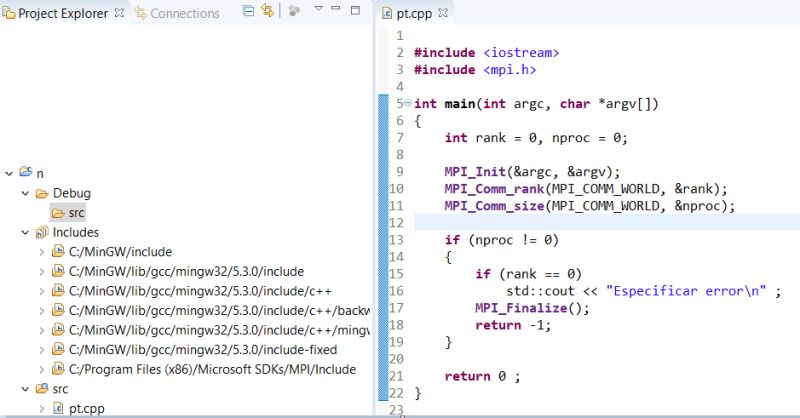Click the main function name

[x=460, y=104]
